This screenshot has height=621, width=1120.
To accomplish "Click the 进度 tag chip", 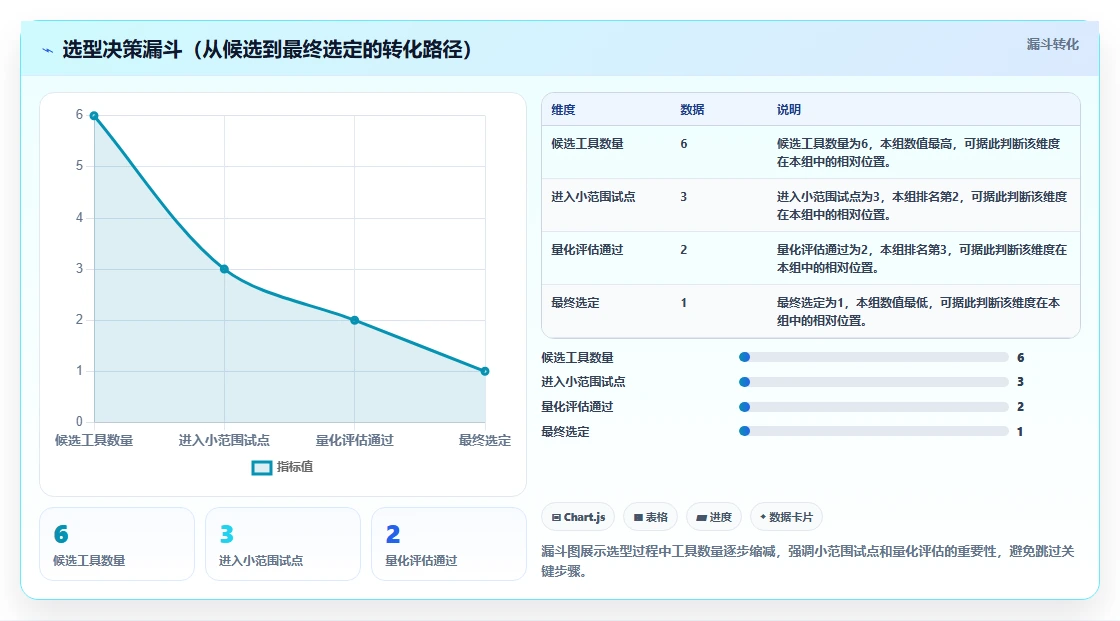I will tap(714, 517).
